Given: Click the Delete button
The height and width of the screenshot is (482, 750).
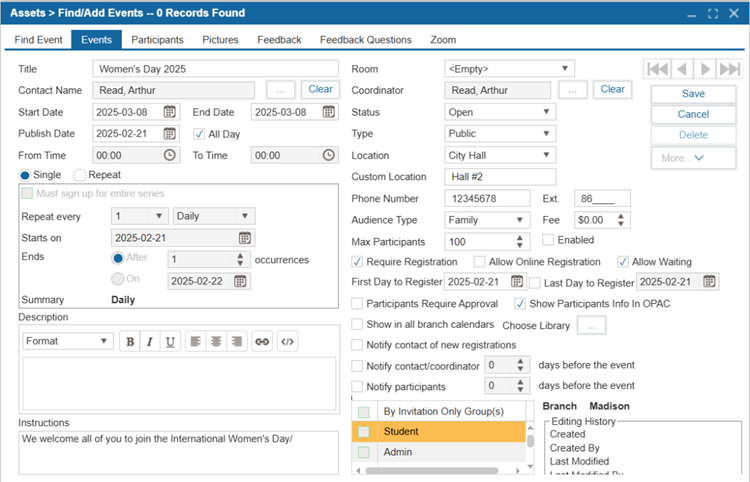Looking at the screenshot, I should click(693, 135).
